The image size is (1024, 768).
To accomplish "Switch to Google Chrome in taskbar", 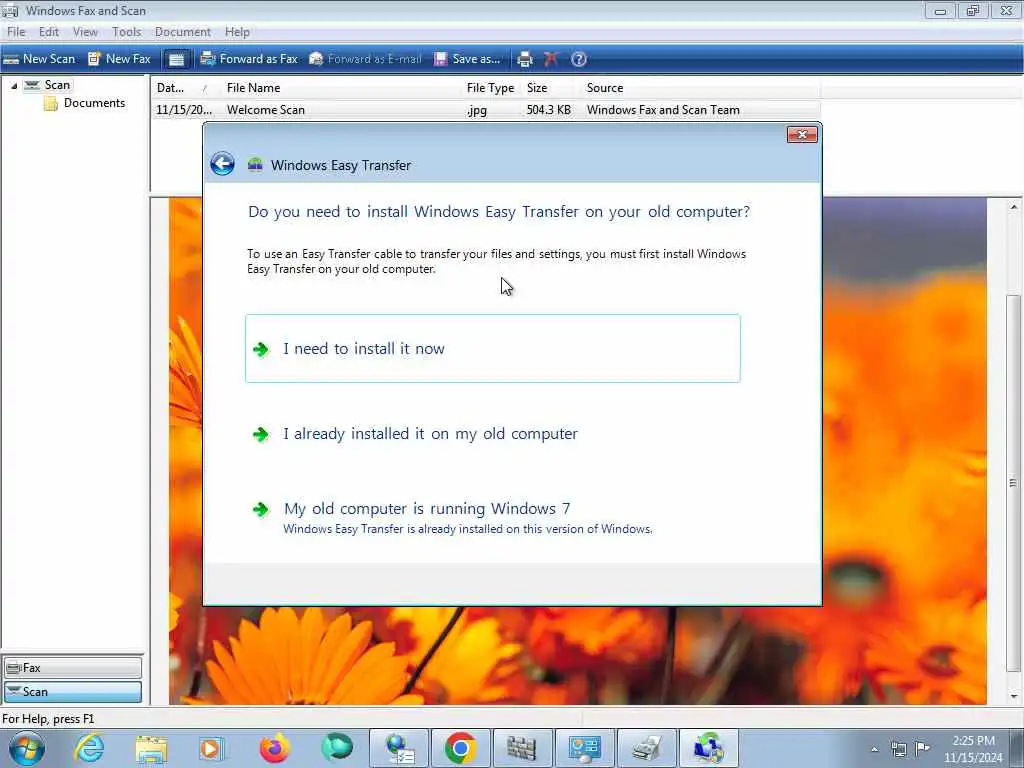I will pyautogui.click(x=461, y=748).
